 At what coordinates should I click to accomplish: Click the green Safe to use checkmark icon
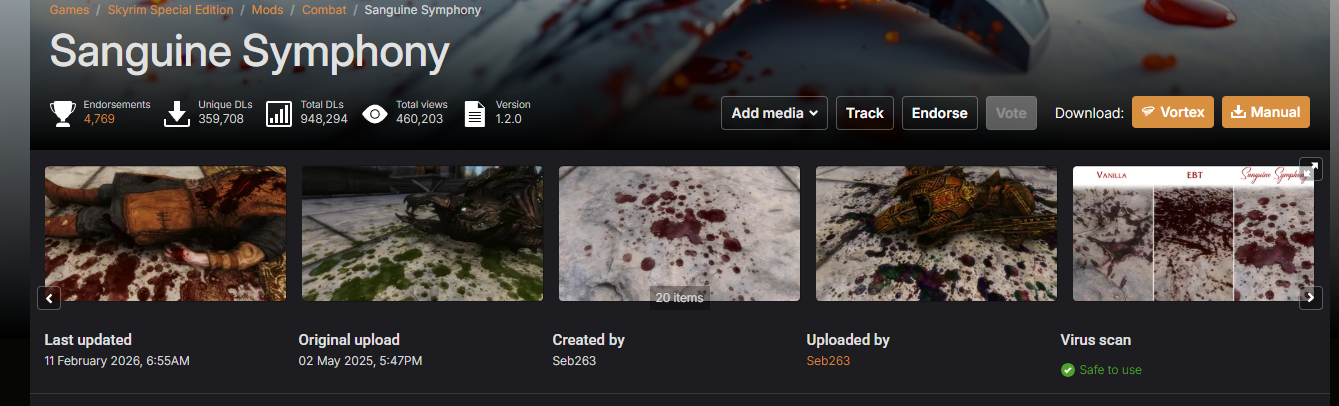(x=1067, y=370)
